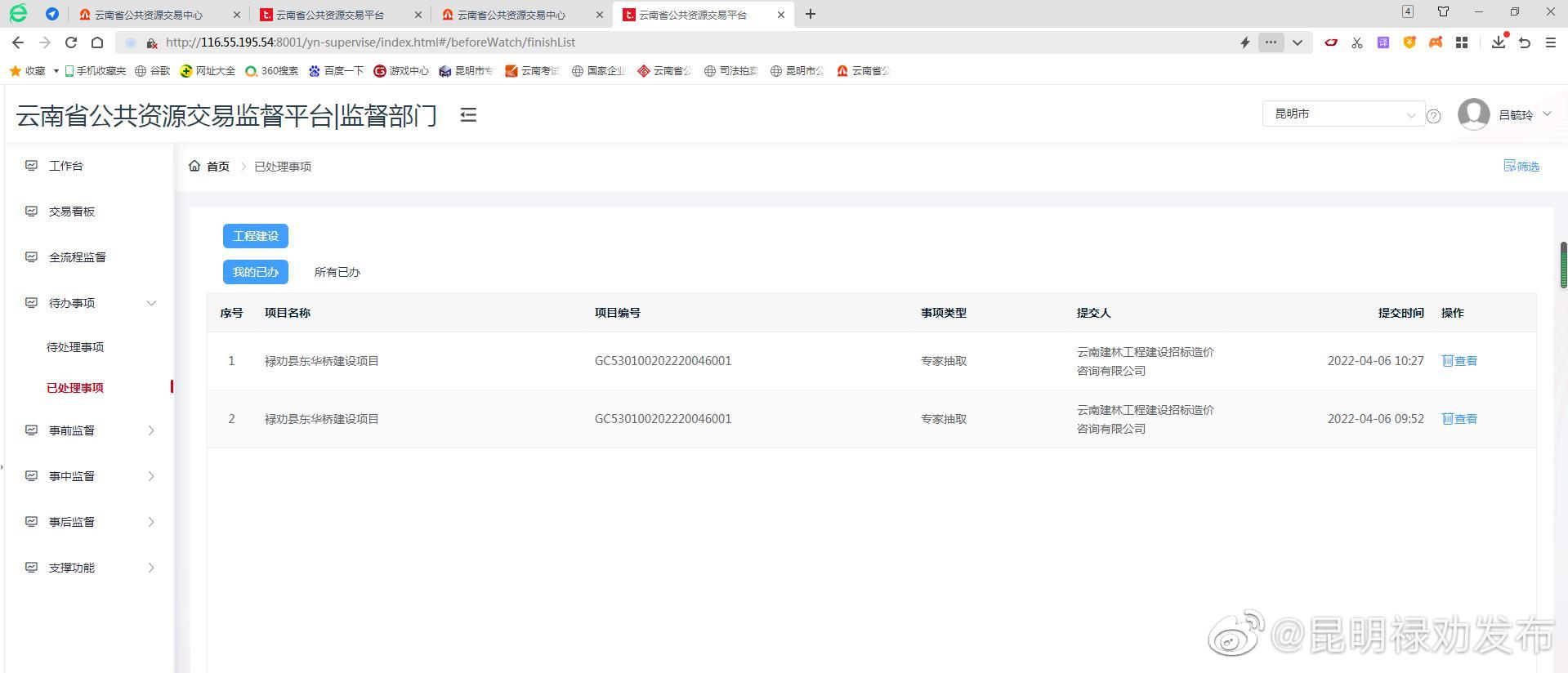This screenshot has height=673, width=1568.
Task: Select the 我的已办 tab
Action: pos(256,272)
